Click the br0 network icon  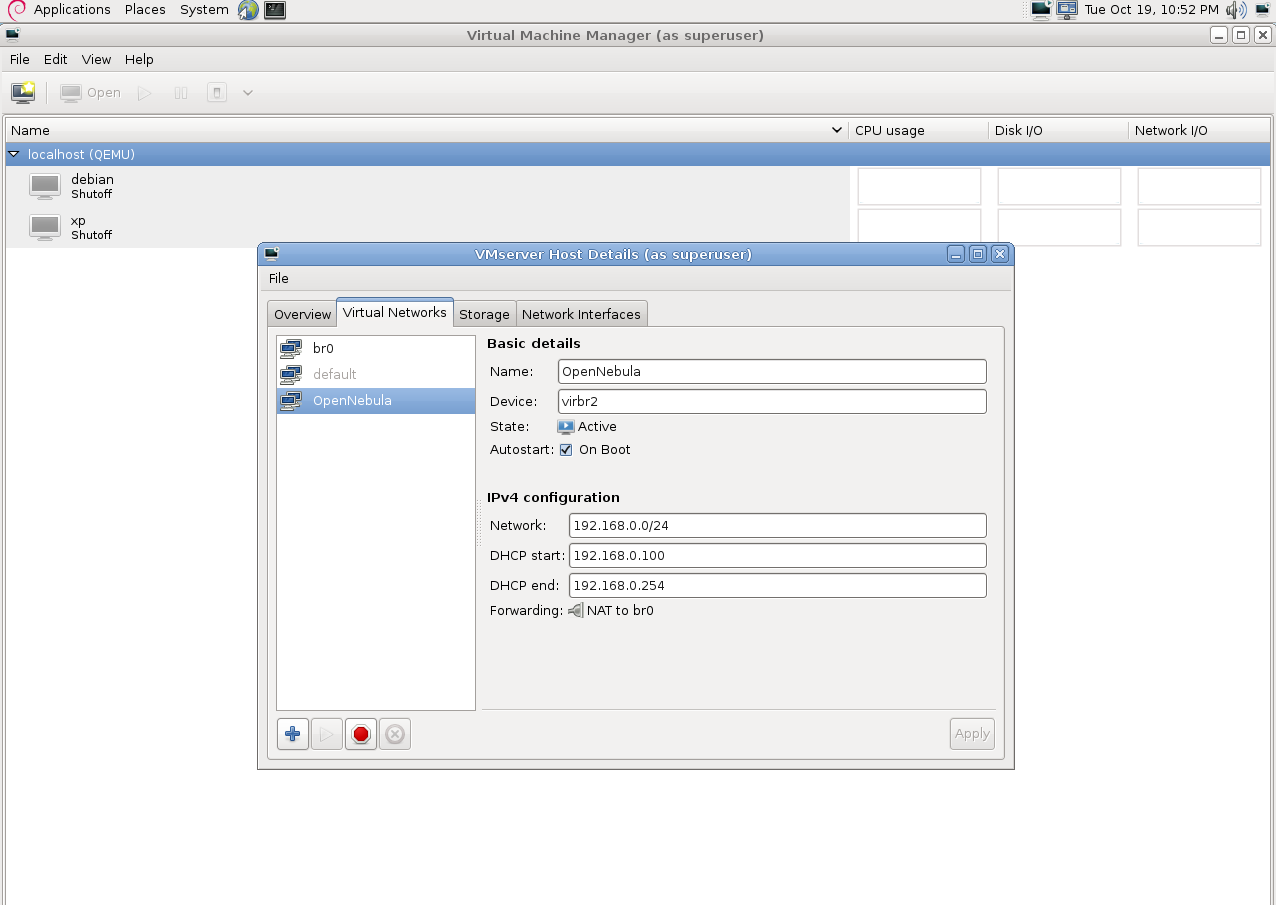point(291,348)
